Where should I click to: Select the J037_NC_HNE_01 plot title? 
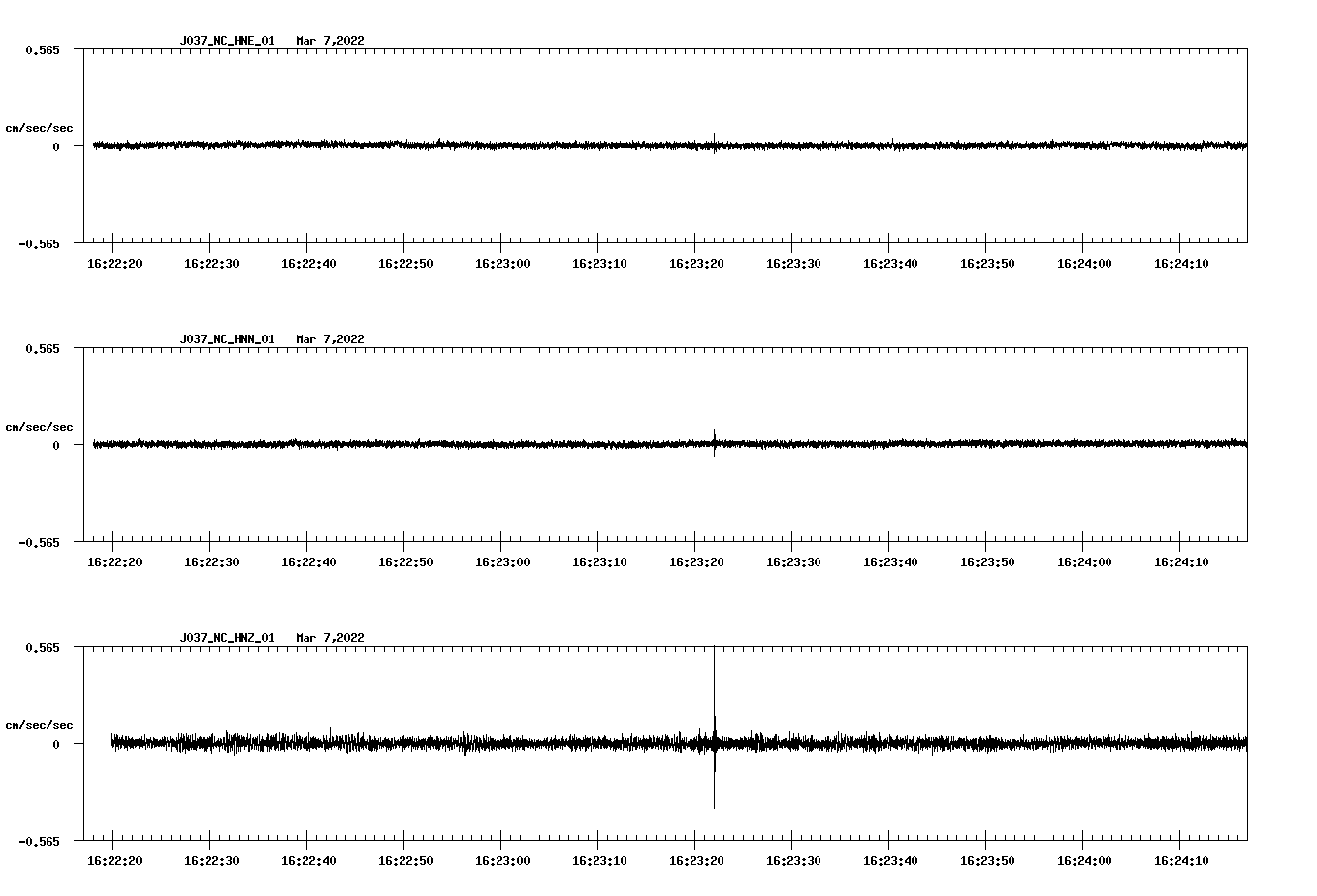pos(227,41)
